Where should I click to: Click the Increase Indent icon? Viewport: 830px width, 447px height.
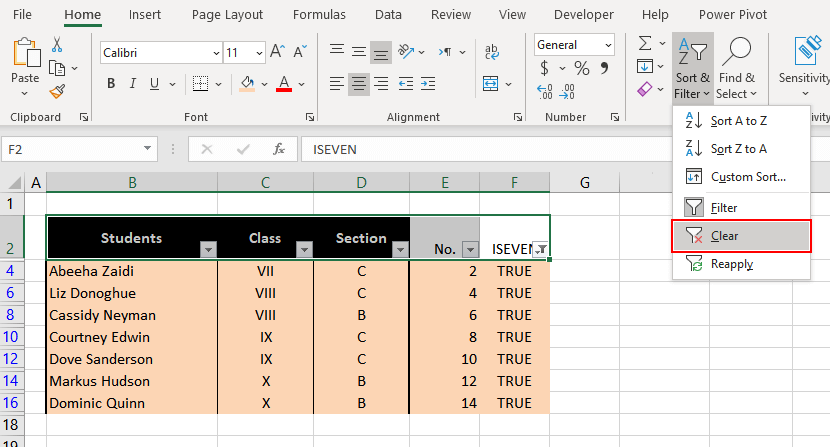tap(428, 84)
